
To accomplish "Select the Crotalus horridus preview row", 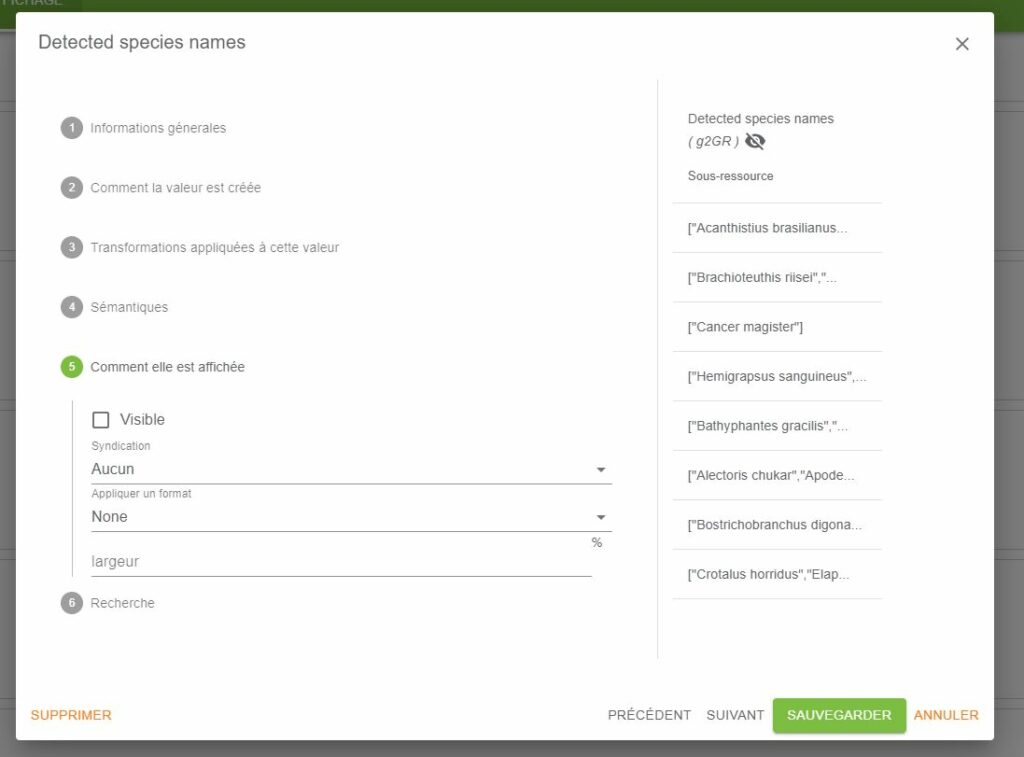I will coord(777,575).
